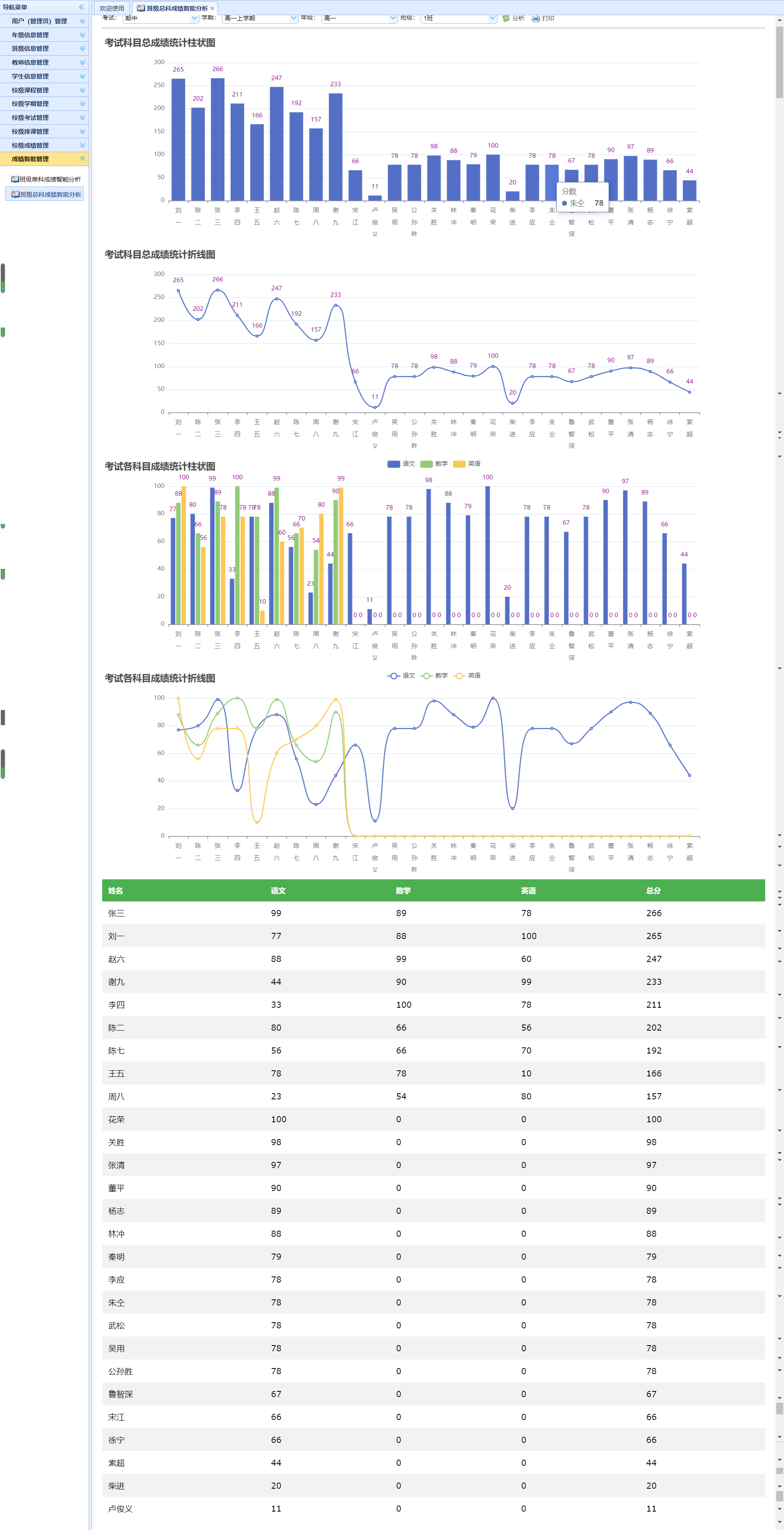Click the page vertical scrollbar thumb
784x1530 pixels.
coord(779,62)
